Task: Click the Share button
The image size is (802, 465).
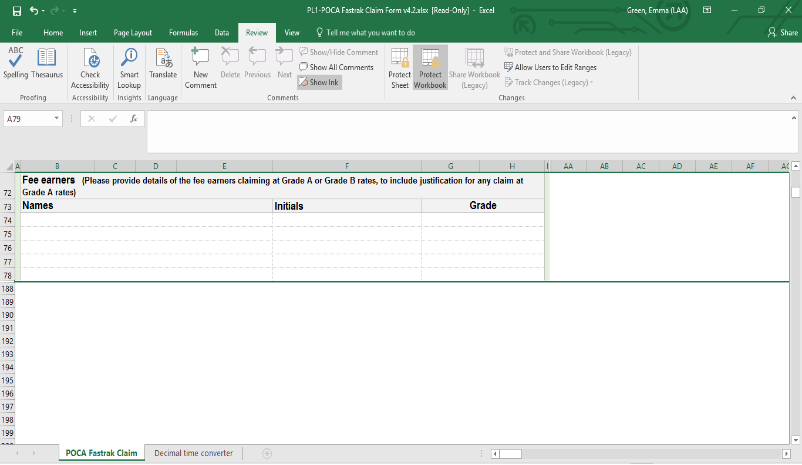Action: pyautogui.click(x=783, y=33)
